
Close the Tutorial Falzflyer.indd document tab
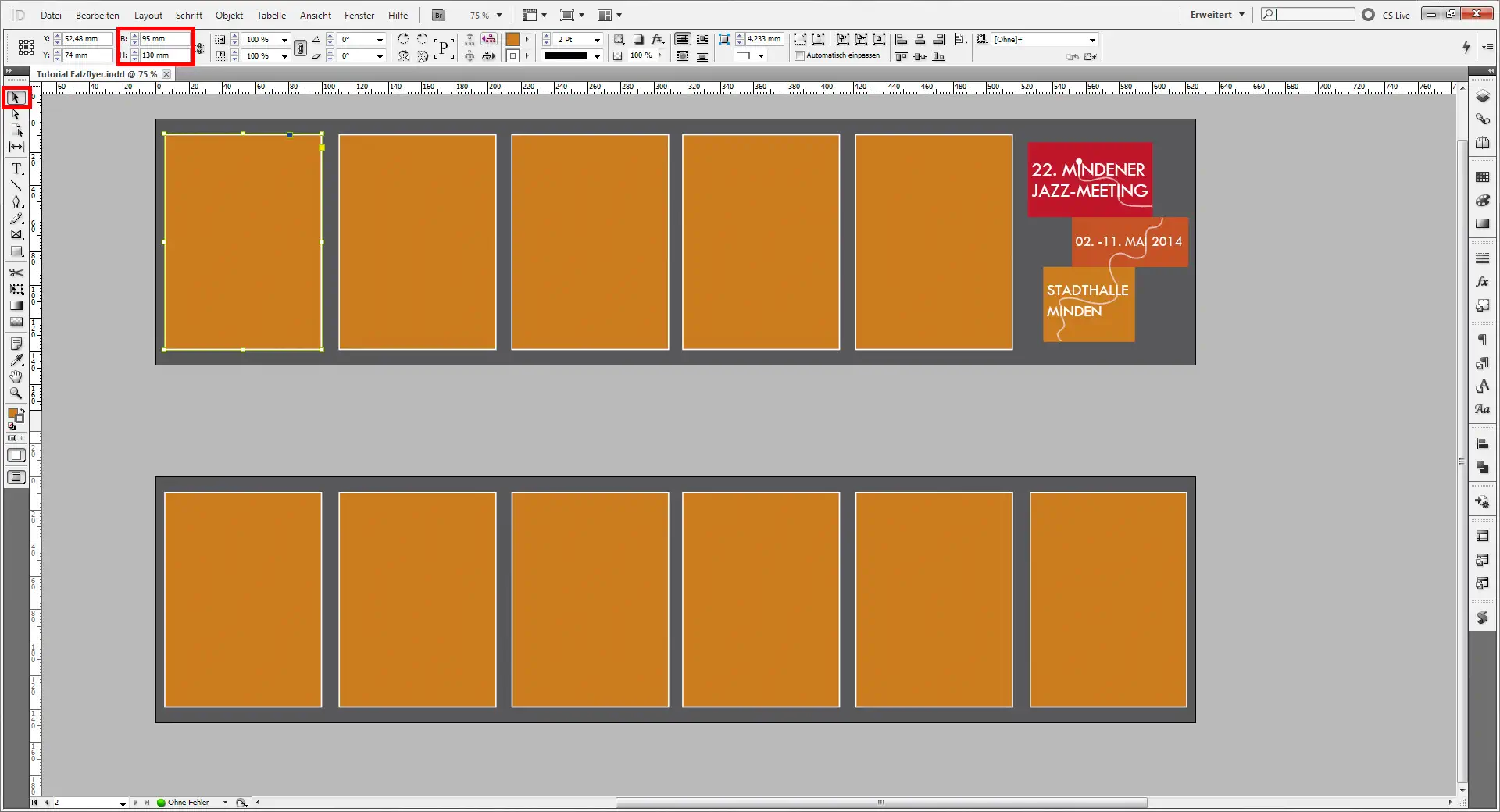(x=166, y=74)
